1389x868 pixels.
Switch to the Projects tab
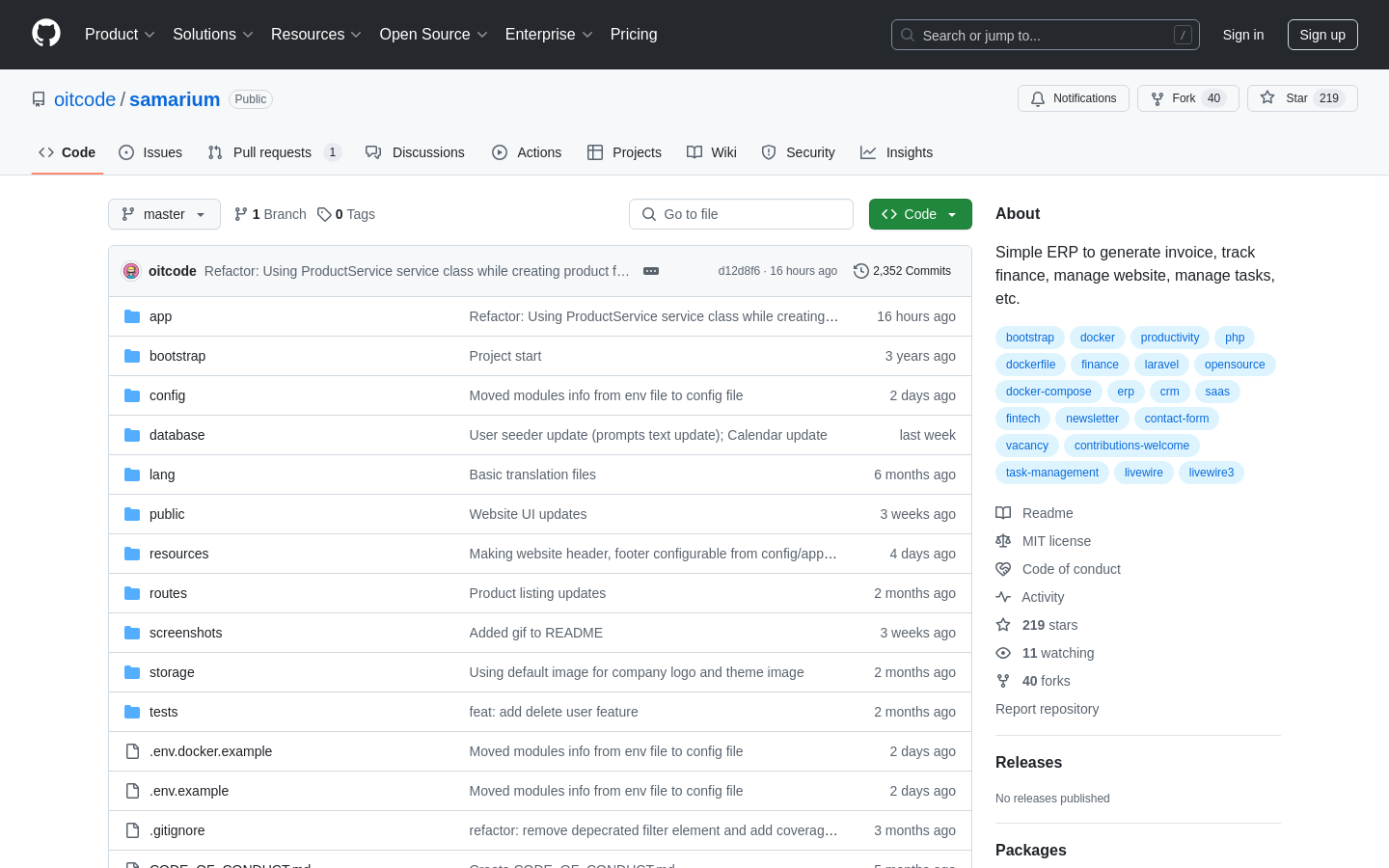pos(624,152)
